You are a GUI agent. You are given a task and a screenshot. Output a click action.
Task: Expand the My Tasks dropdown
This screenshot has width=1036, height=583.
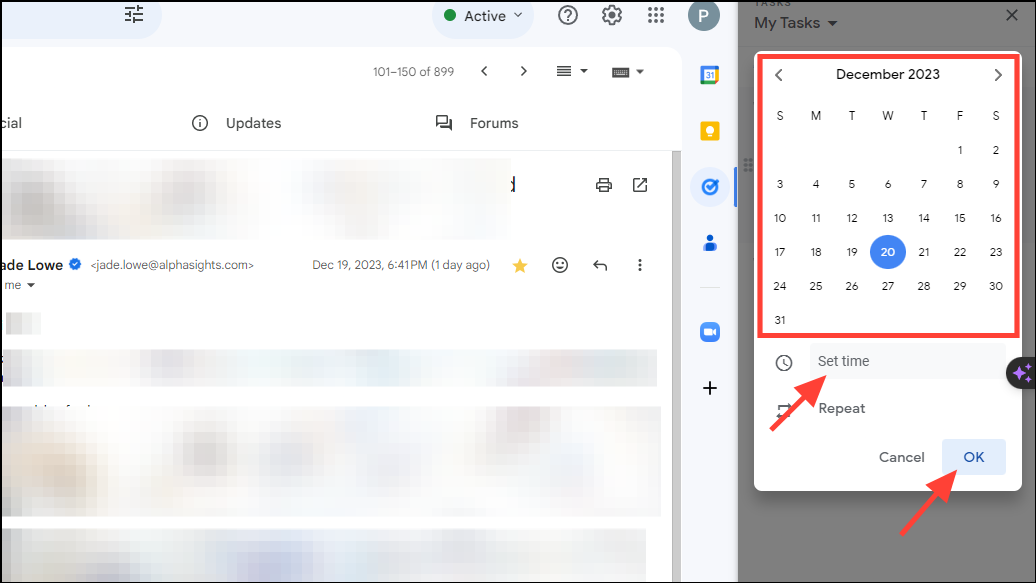(x=796, y=22)
